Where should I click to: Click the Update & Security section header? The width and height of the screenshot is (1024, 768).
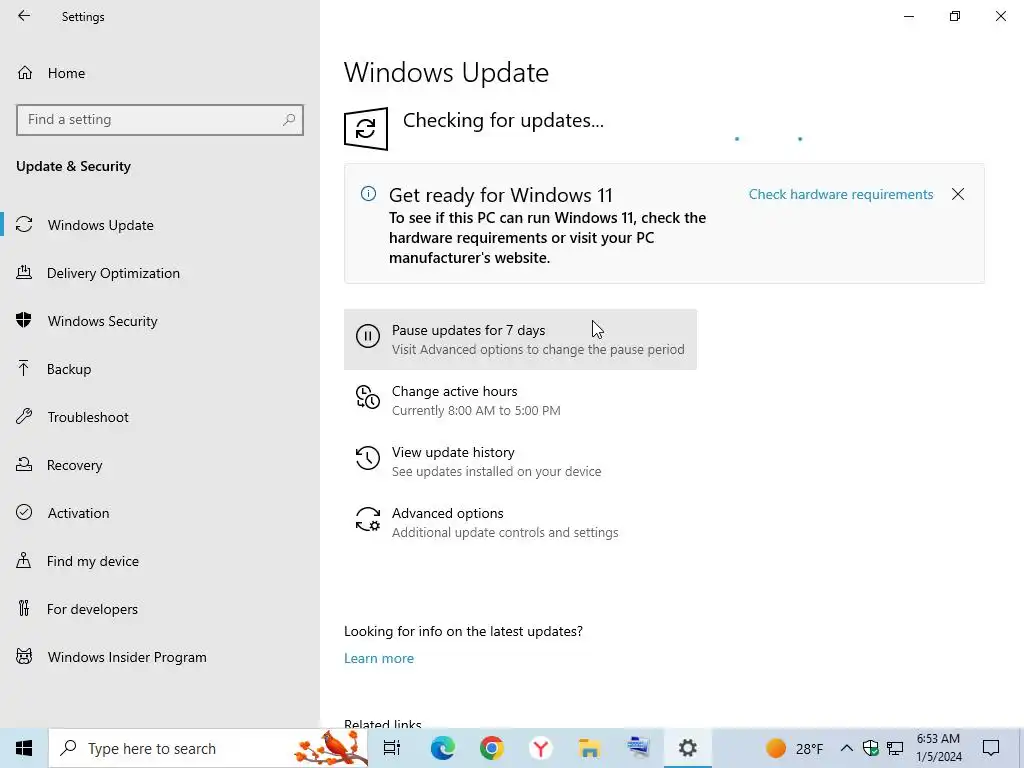pos(73,167)
